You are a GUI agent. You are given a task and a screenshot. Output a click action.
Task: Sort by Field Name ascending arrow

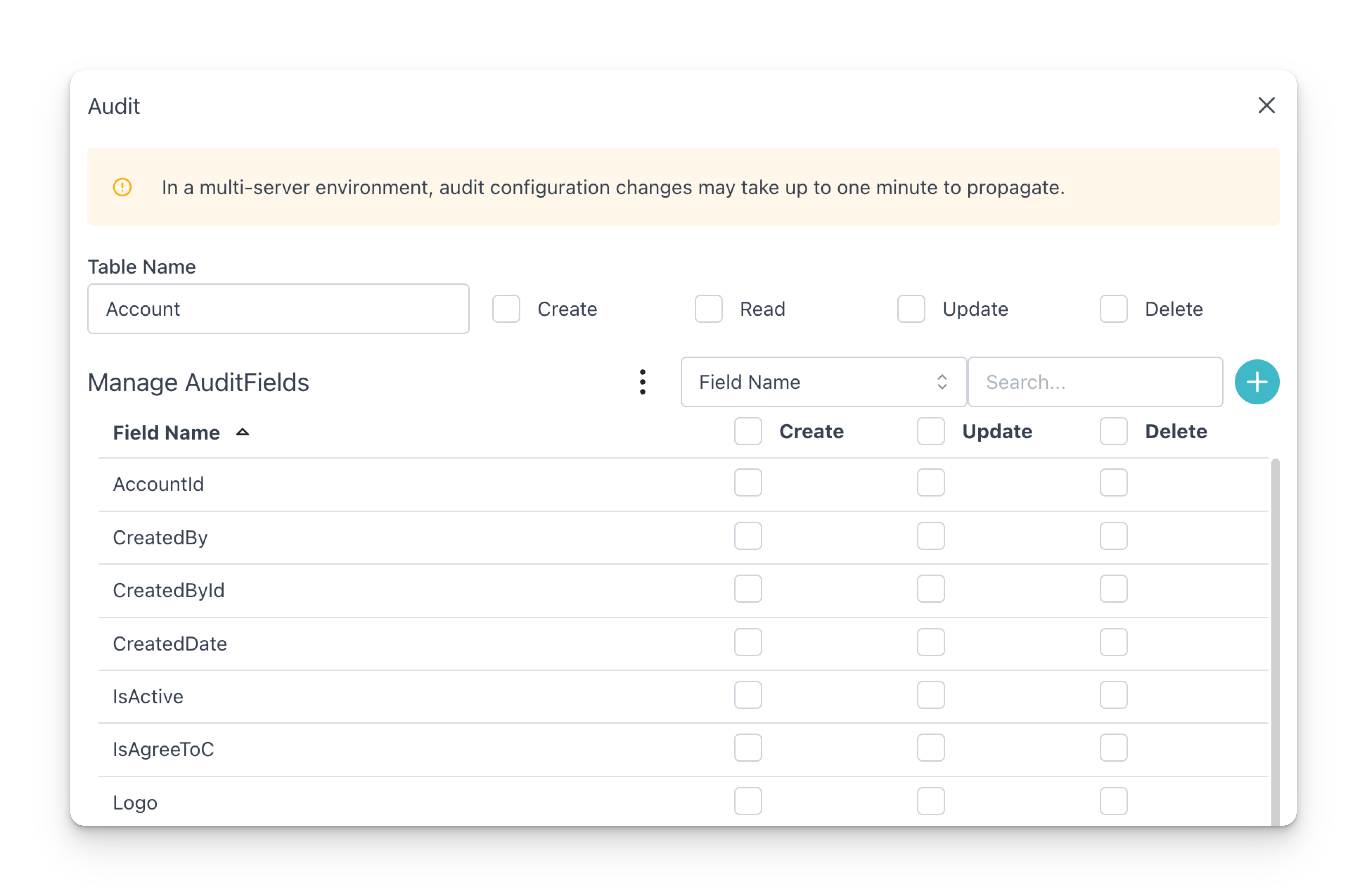coord(242,432)
